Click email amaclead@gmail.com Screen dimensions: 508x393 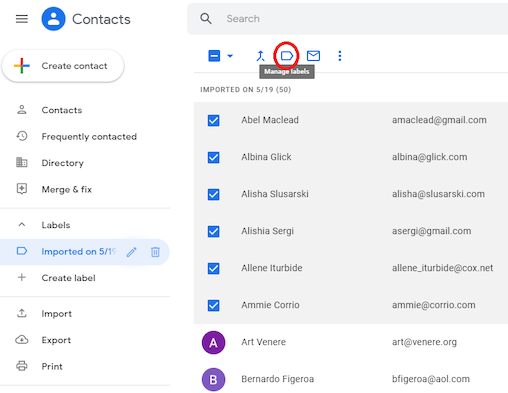[x=439, y=120]
